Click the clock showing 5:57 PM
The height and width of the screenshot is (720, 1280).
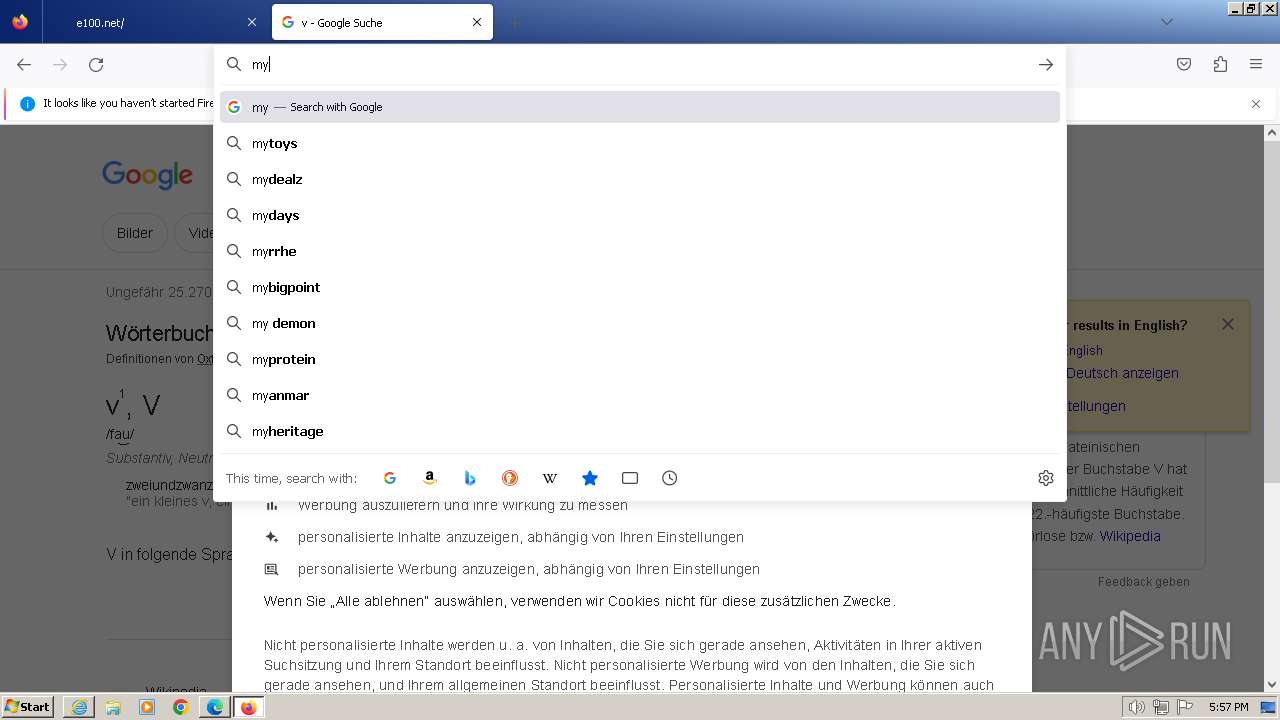click(1228, 707)
